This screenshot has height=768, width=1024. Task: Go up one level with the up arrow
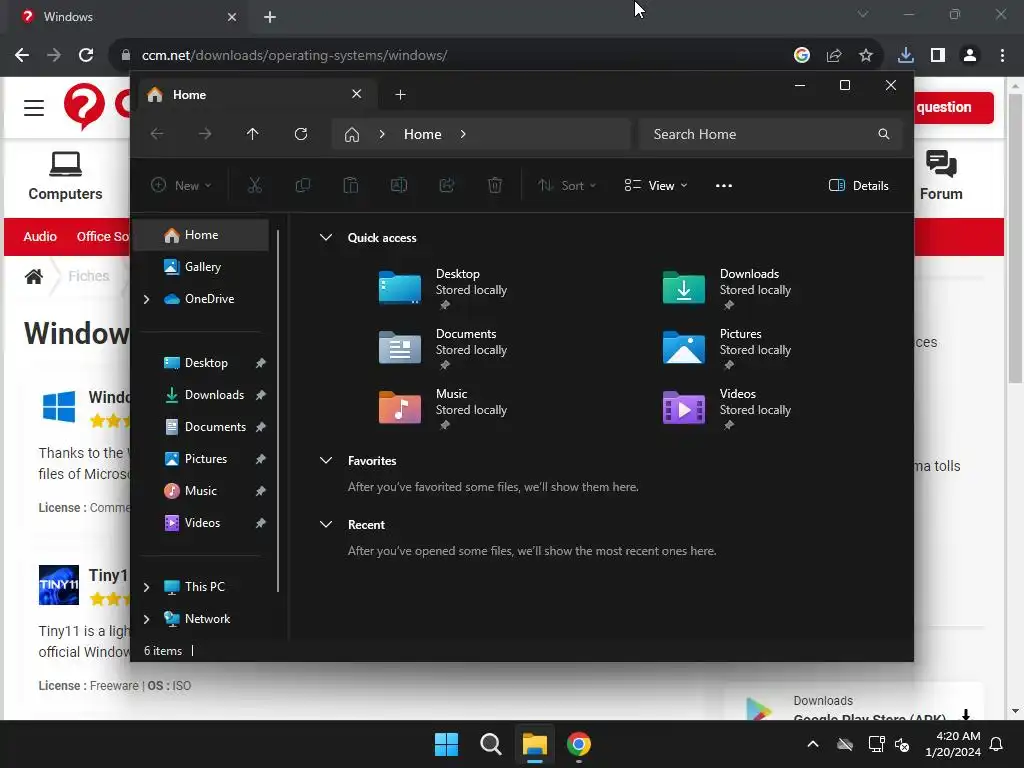click(253, 134)
